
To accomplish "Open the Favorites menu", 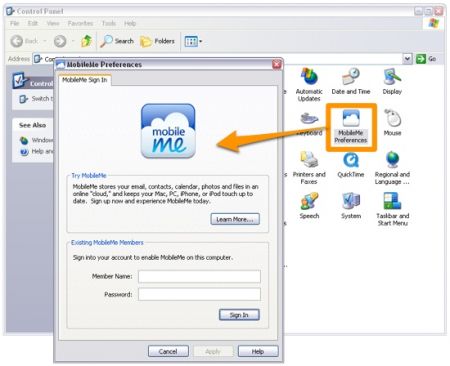I will (80, 23).
